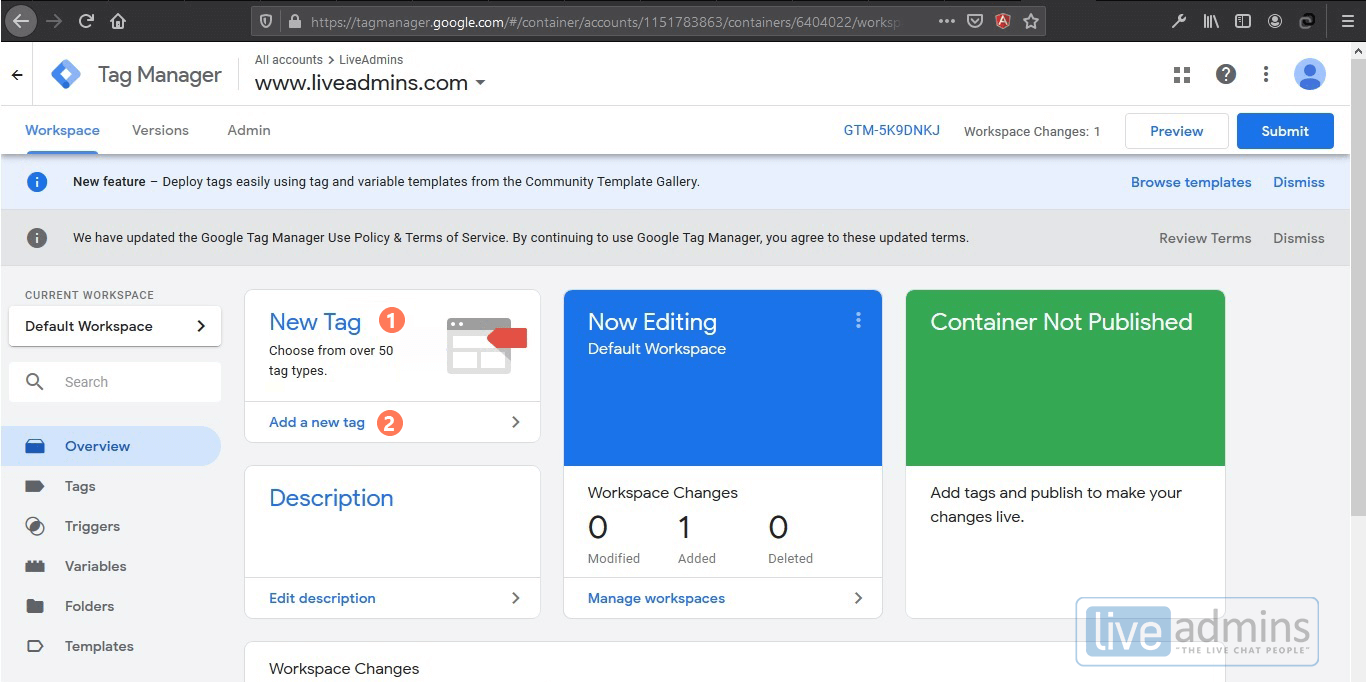Click the Add a new tag link
1366x682 pixels.
(317, 422)
